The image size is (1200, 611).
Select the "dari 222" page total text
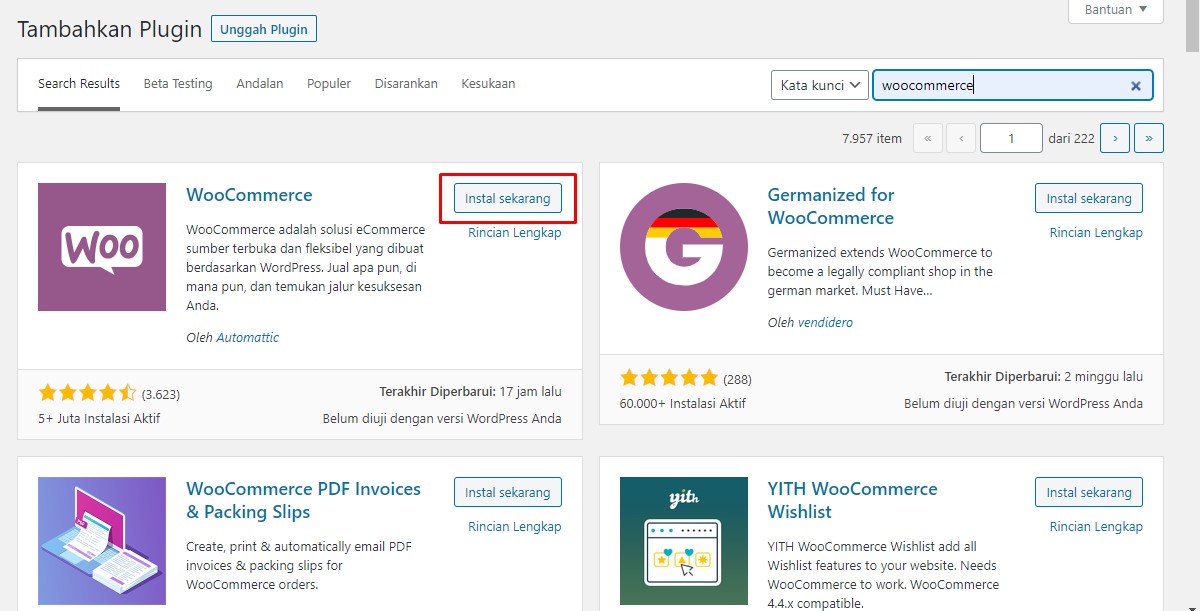1072,139
